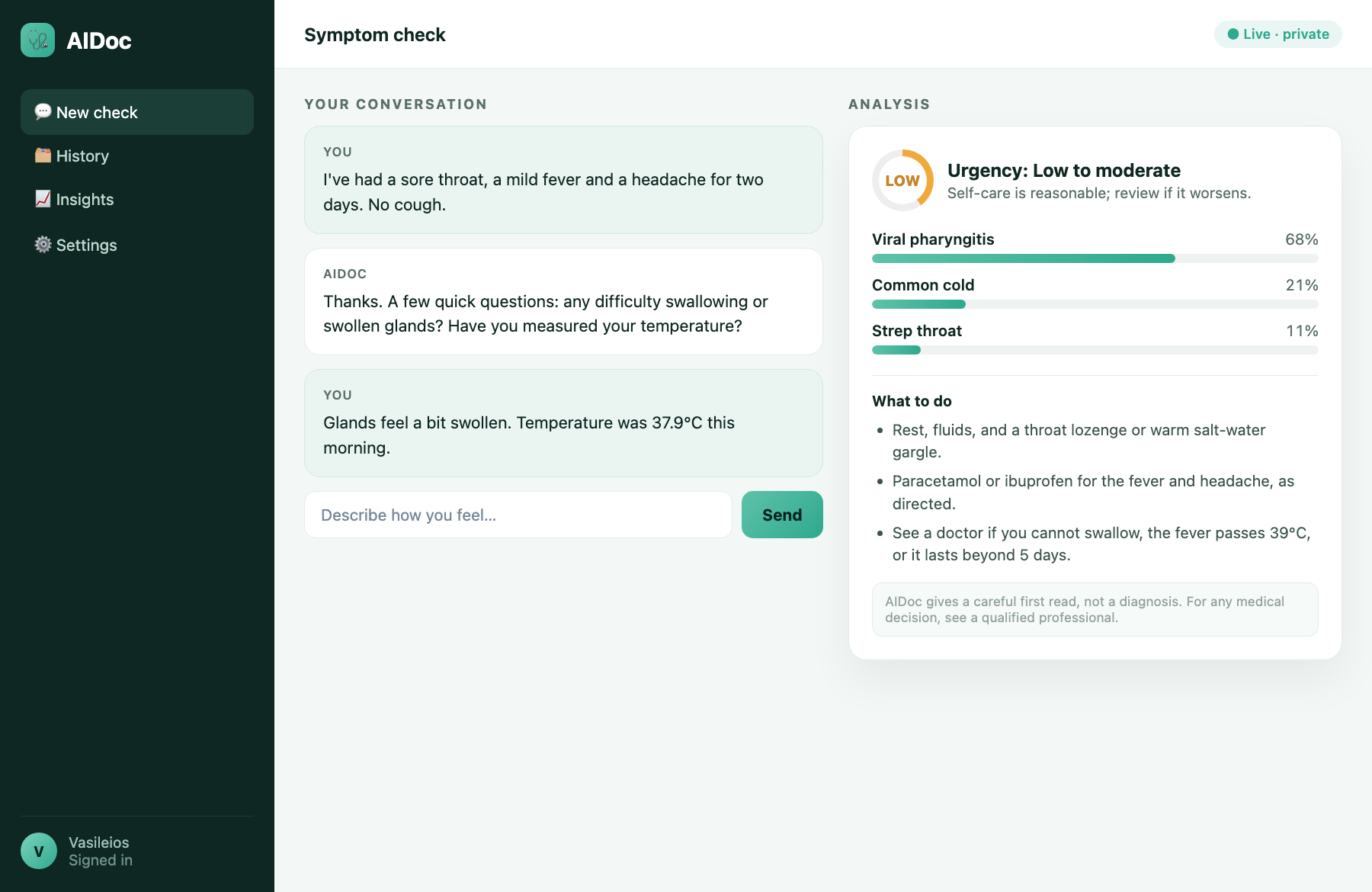Open the History section
Viewport: 1372px width, 892px height.
point(137,156)
